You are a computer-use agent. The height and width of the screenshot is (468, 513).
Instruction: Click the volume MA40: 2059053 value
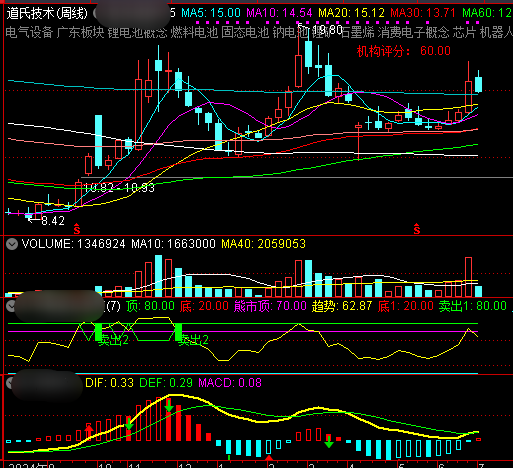pos(263,244)
